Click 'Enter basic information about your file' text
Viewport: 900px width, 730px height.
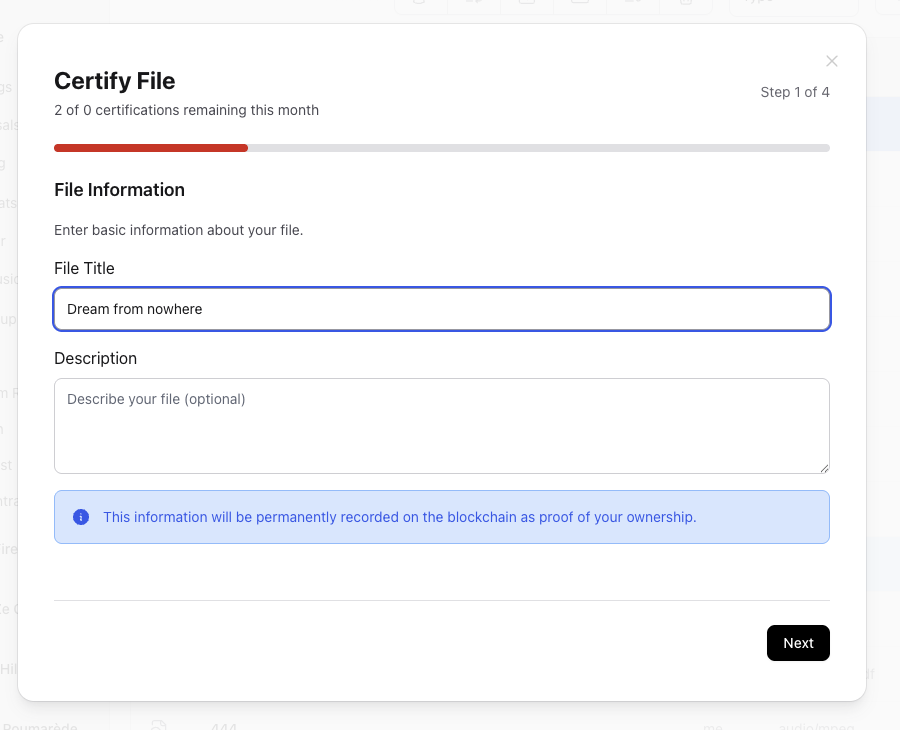click(178, 230)
